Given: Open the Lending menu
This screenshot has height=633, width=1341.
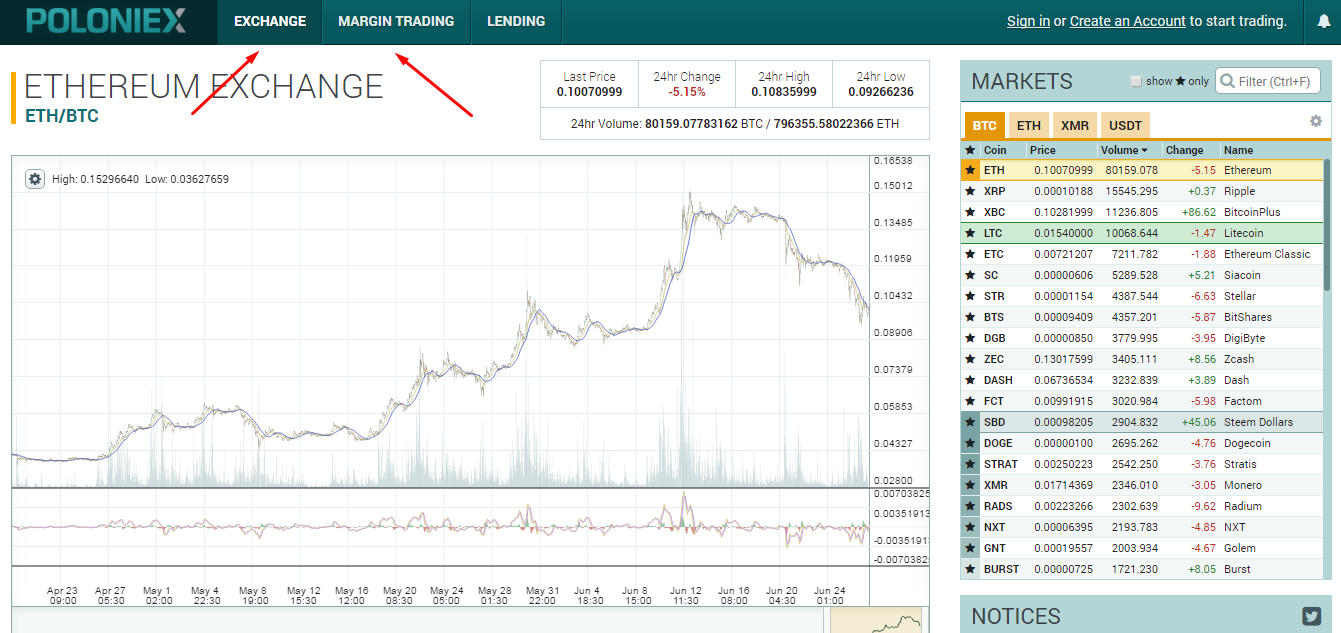Looking at the screenshot, I should [516, 21].
